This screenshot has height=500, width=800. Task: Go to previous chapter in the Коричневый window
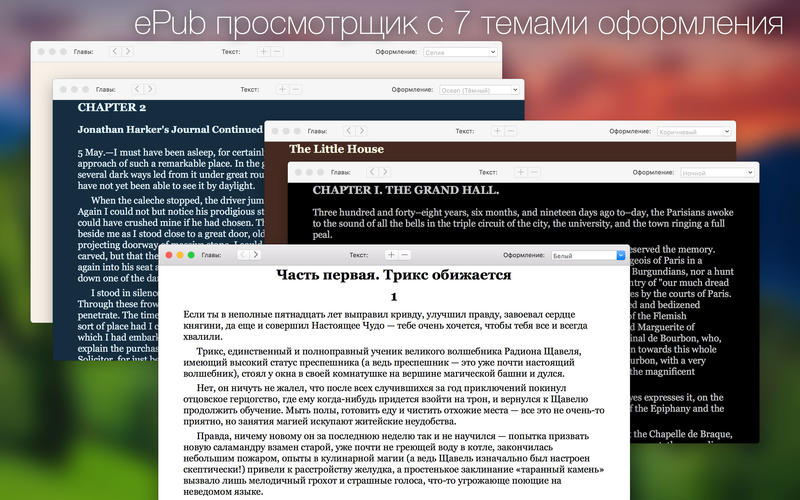coord(349,131)
